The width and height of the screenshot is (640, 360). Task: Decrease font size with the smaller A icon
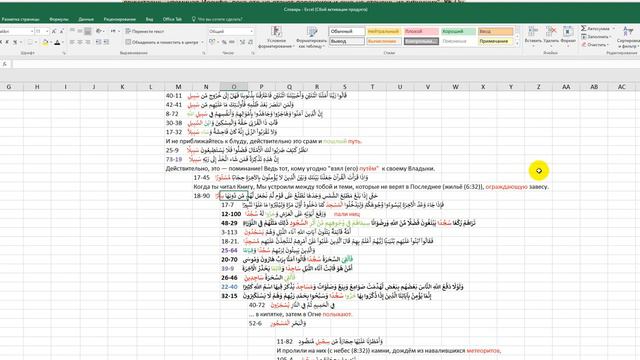61,31
